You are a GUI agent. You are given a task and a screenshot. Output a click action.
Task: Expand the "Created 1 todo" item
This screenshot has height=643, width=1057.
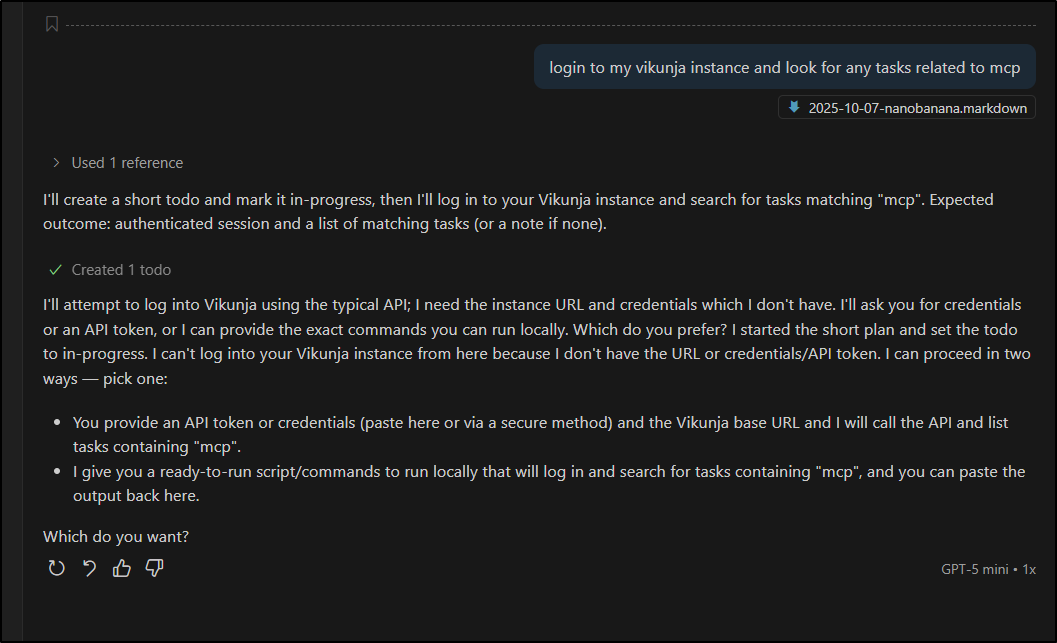point(121,270)
